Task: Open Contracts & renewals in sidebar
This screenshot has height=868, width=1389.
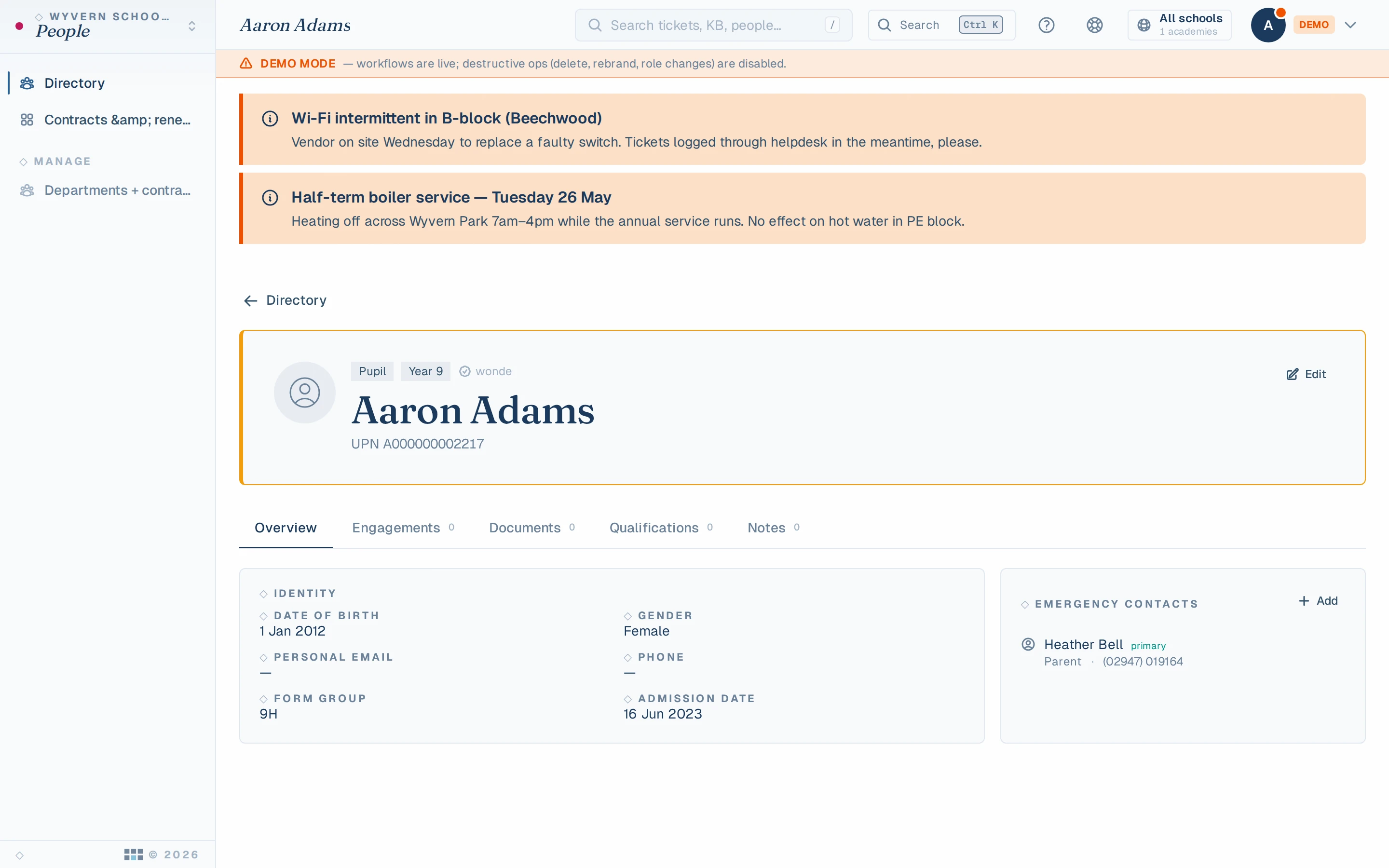Action: (x=108, y=120)
